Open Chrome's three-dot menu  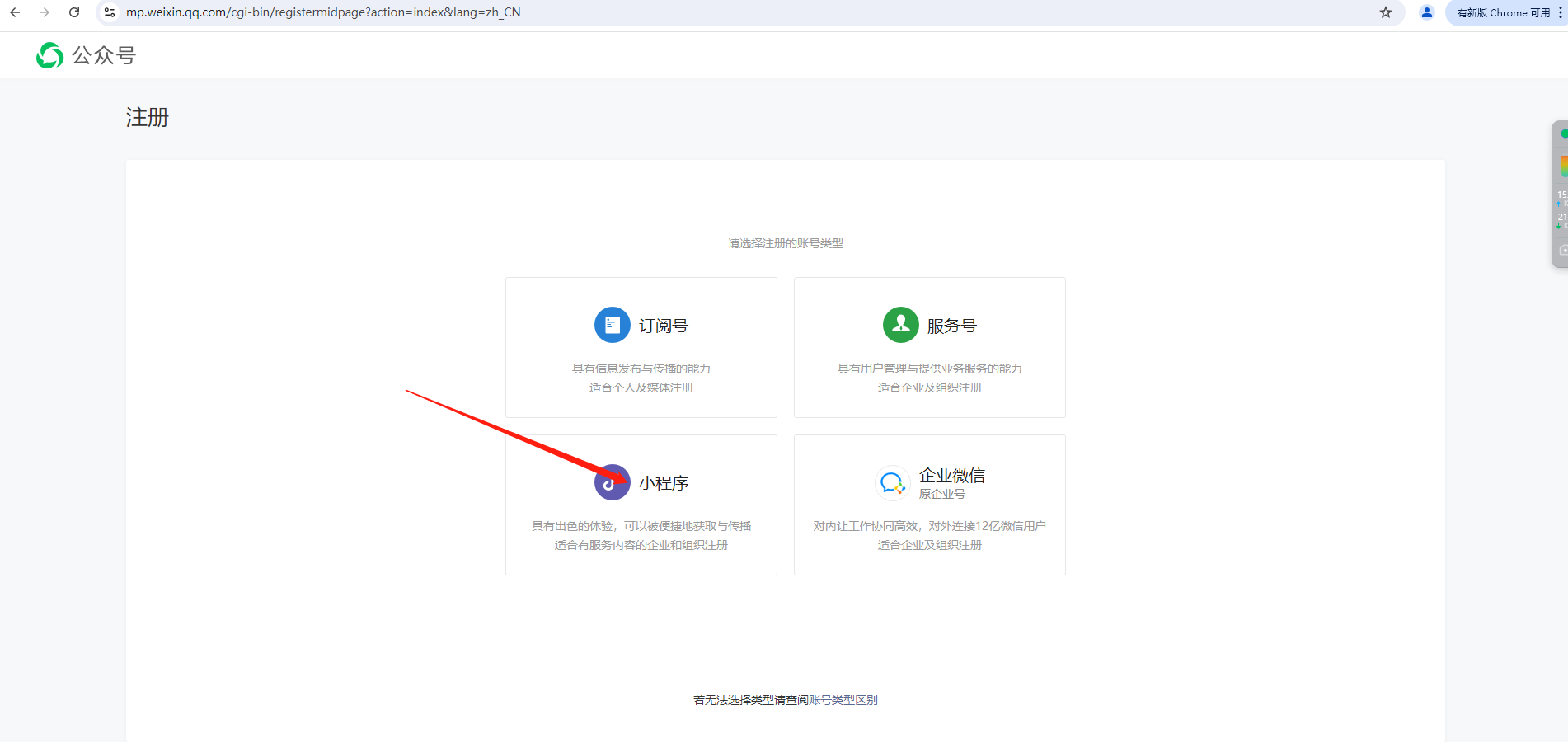pos(1560,12)
